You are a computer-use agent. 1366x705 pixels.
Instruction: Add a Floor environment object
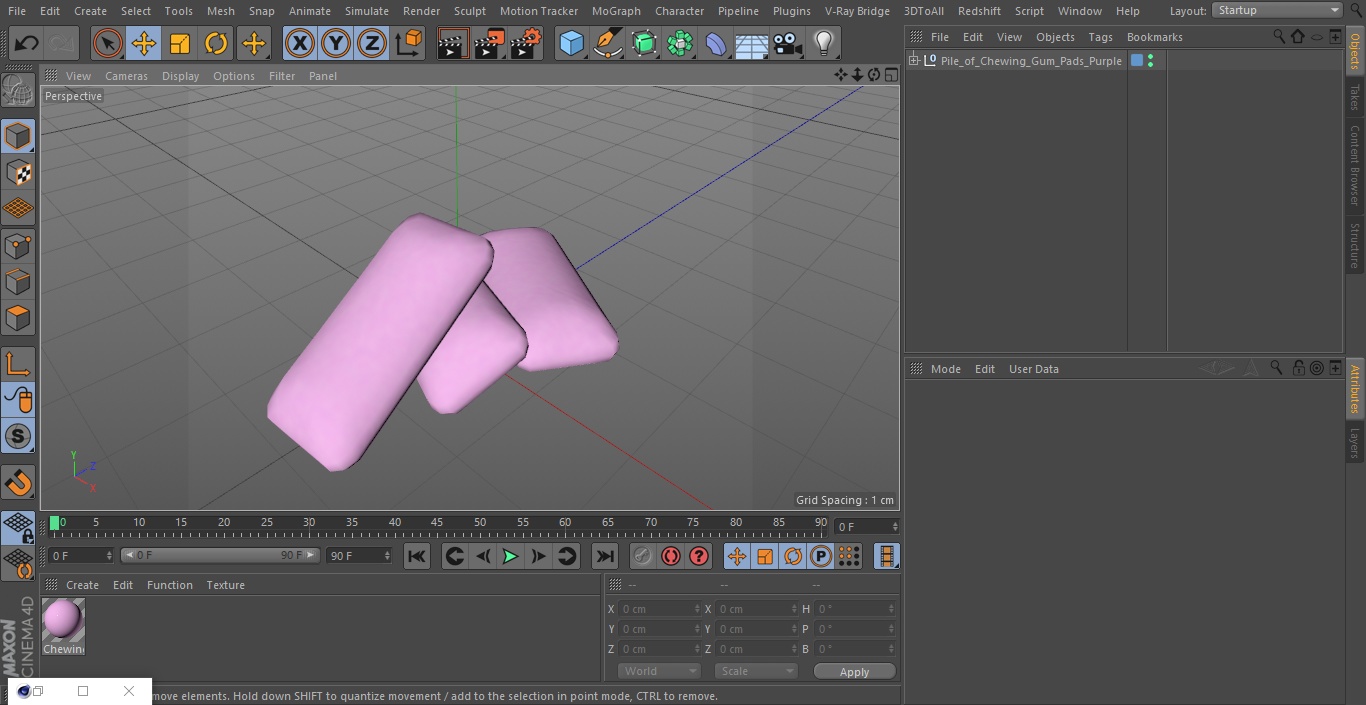[752, 44]
